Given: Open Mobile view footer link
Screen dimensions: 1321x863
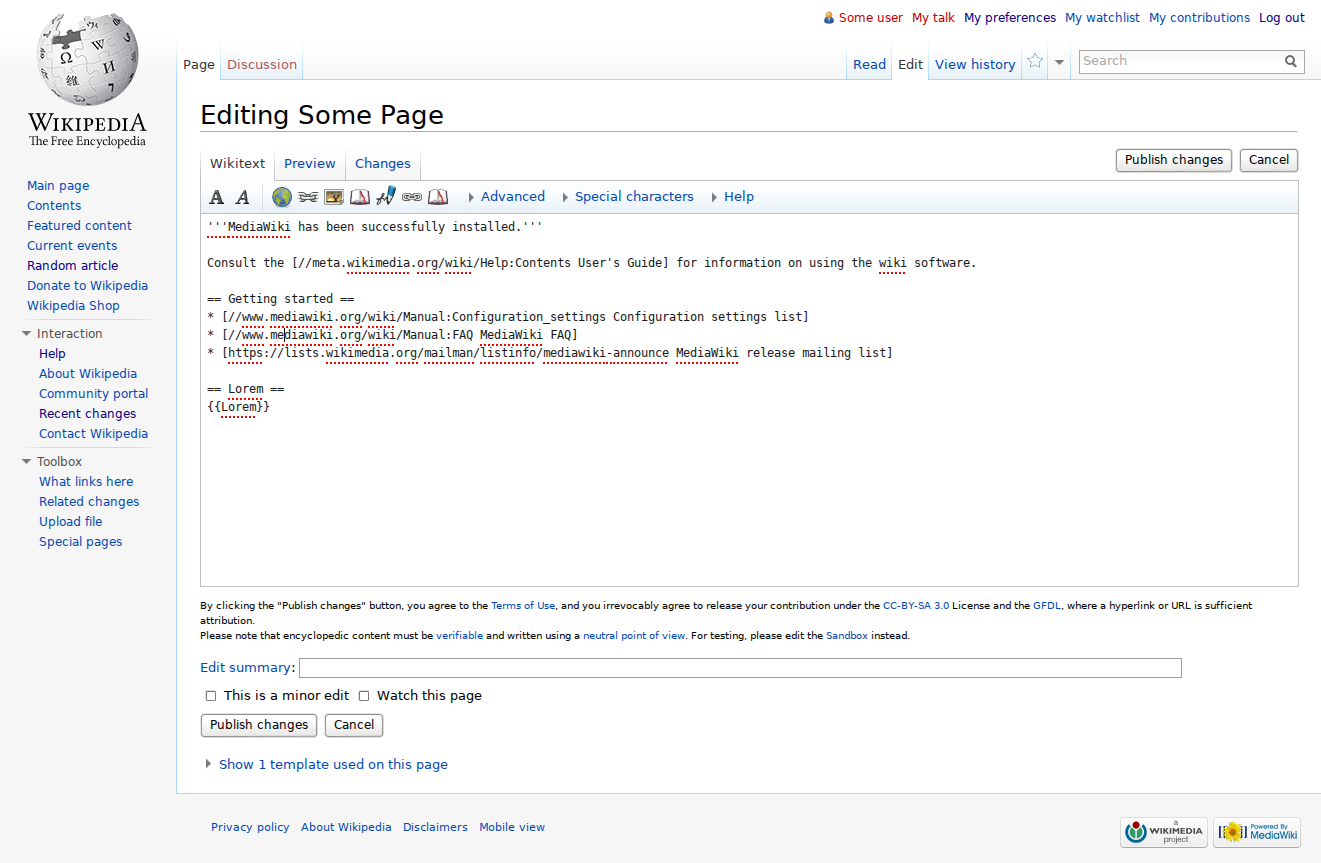Looking at the screenshot, I should (512, 828).
